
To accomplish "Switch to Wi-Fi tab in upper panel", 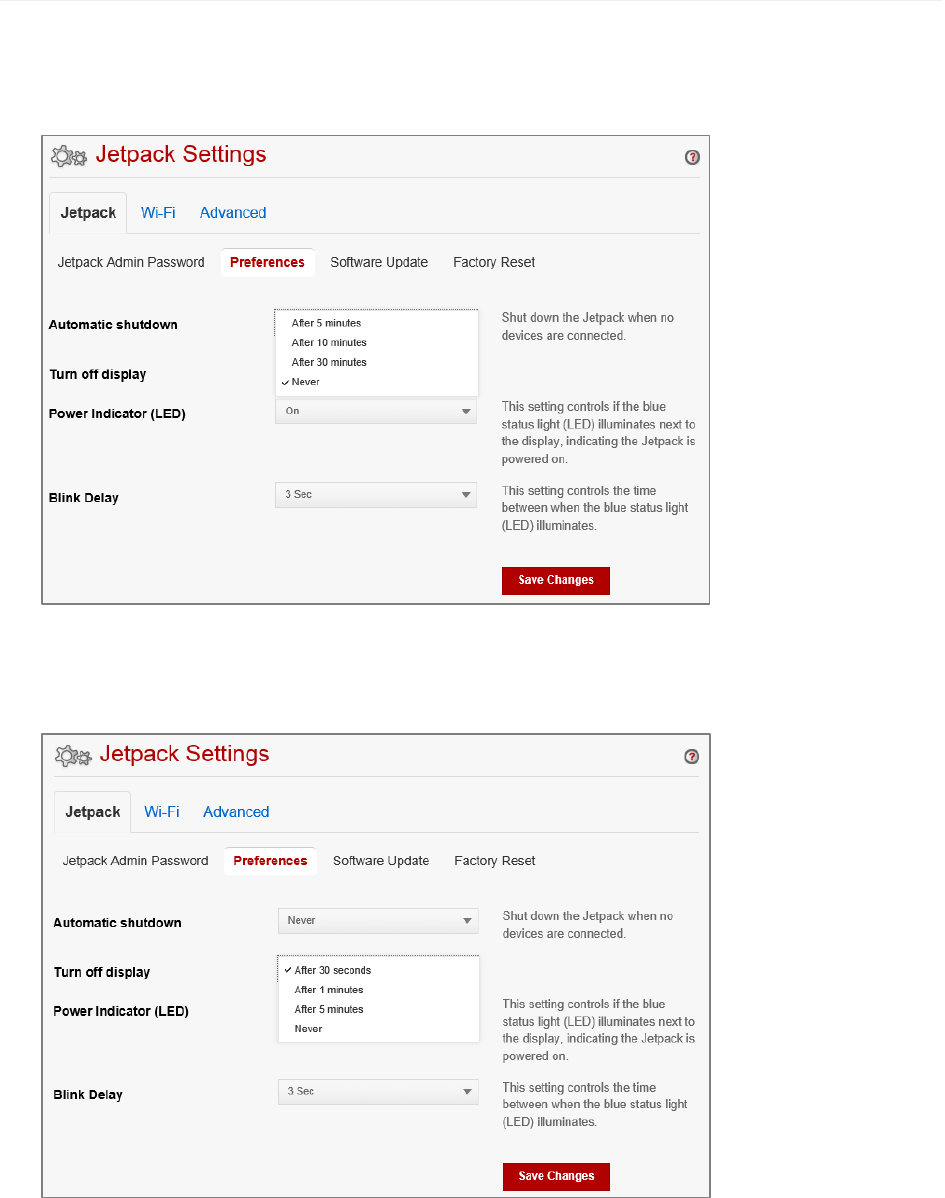I will pos(158,213).
